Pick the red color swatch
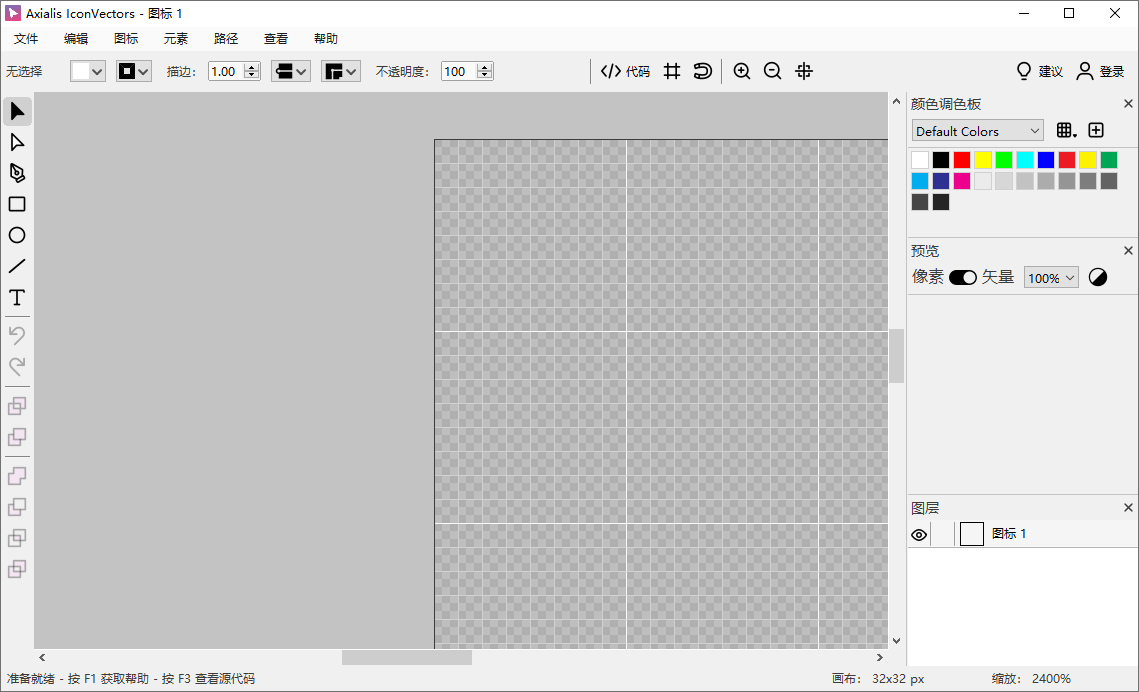This screenshot has width=1139, height=692. click(x=962, y=160)
